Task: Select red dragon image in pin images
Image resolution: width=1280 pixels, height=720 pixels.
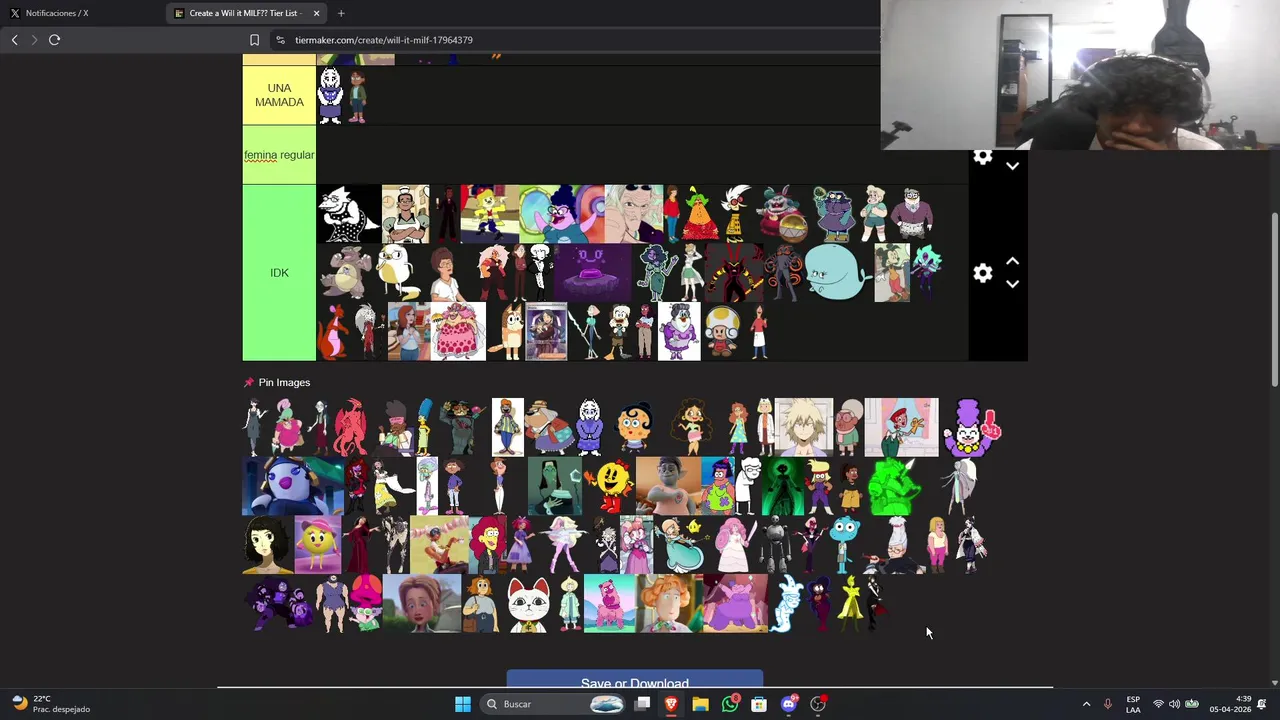Action: 350,427
